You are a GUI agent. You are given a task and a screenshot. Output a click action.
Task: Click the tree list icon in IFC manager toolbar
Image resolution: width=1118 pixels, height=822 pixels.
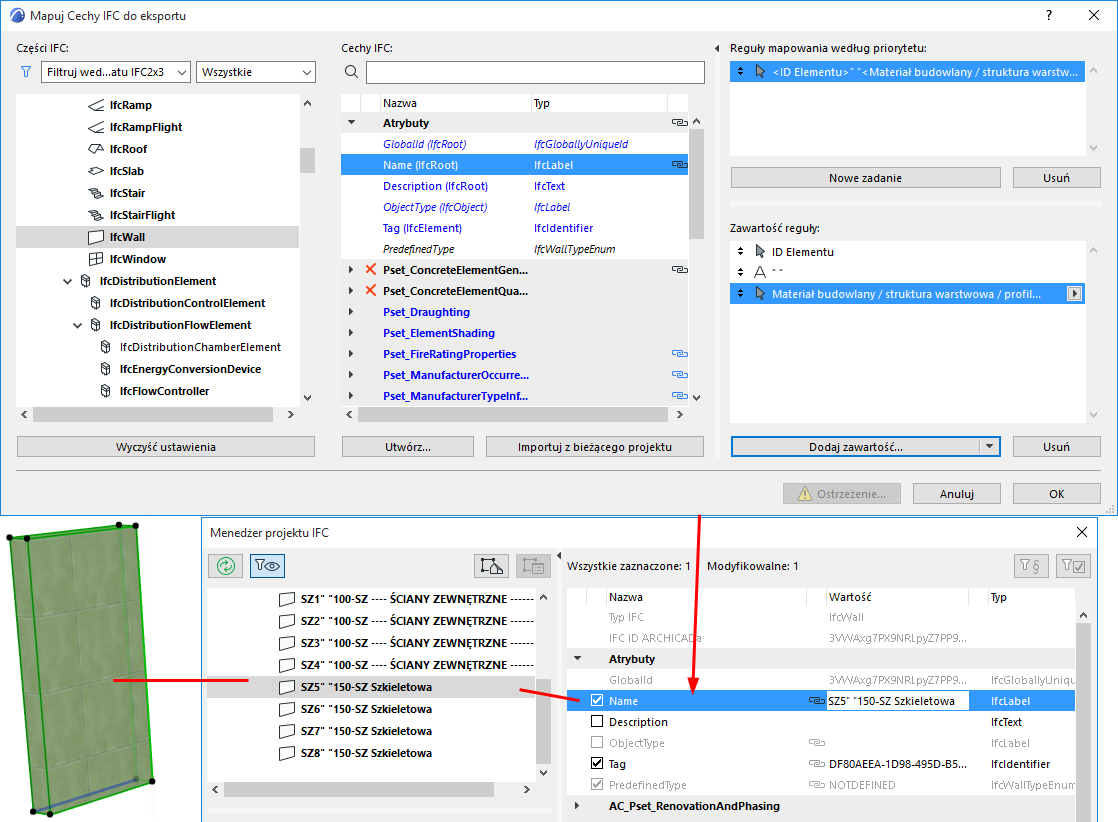[x=533, y=566]
